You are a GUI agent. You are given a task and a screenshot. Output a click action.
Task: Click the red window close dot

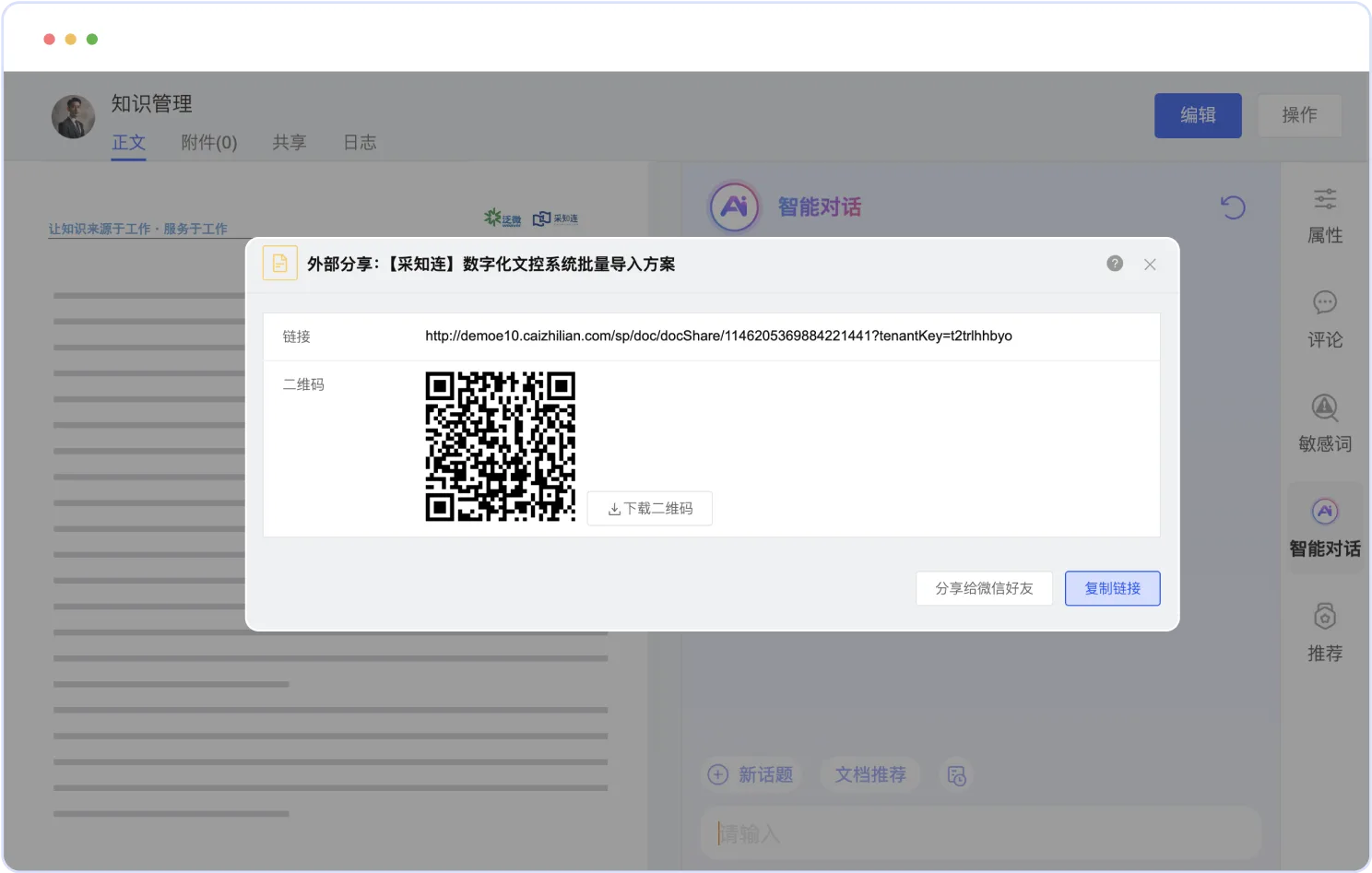tap(50, 39)
